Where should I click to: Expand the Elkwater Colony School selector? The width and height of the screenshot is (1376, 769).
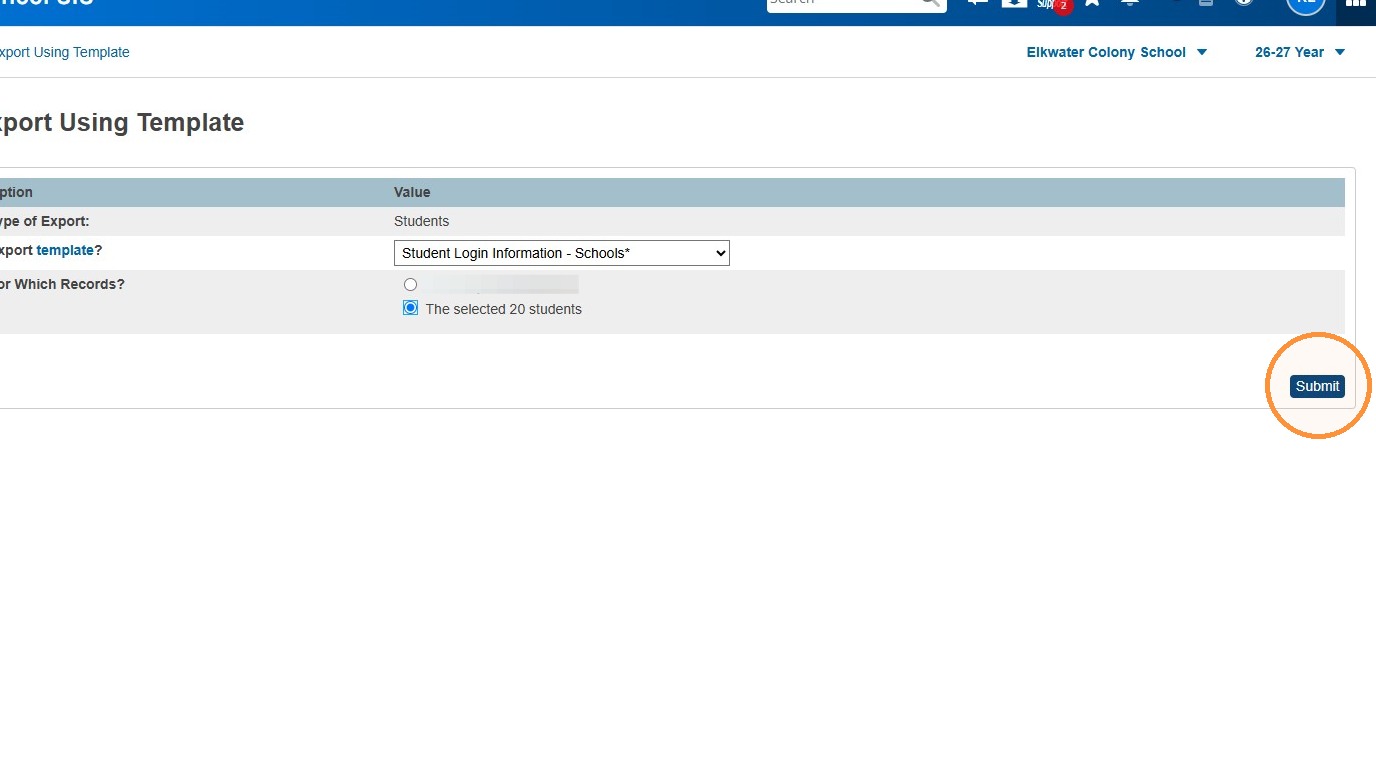1117,52
